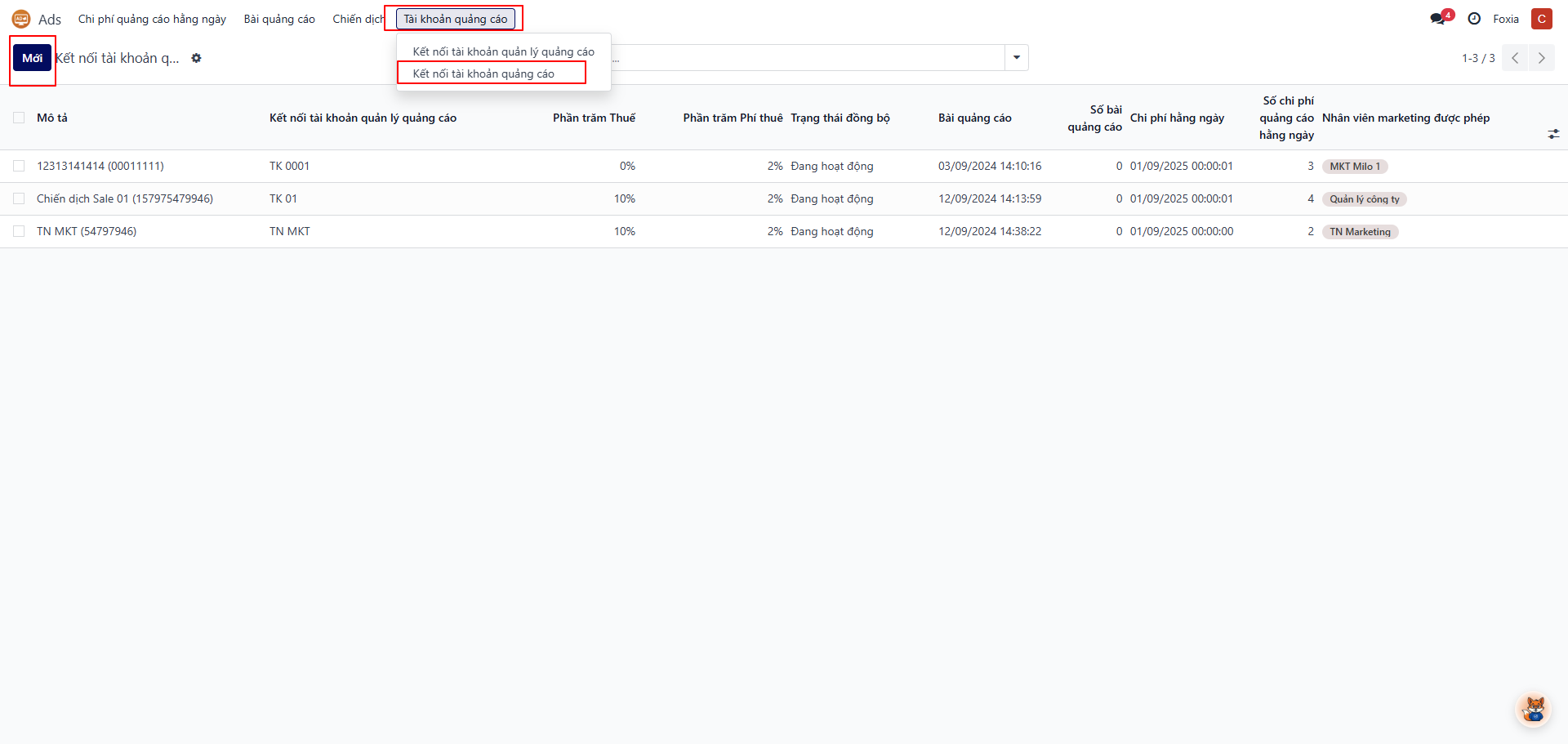
Task: Go to previous page arrow
Action: click(x=1515, y=58)
